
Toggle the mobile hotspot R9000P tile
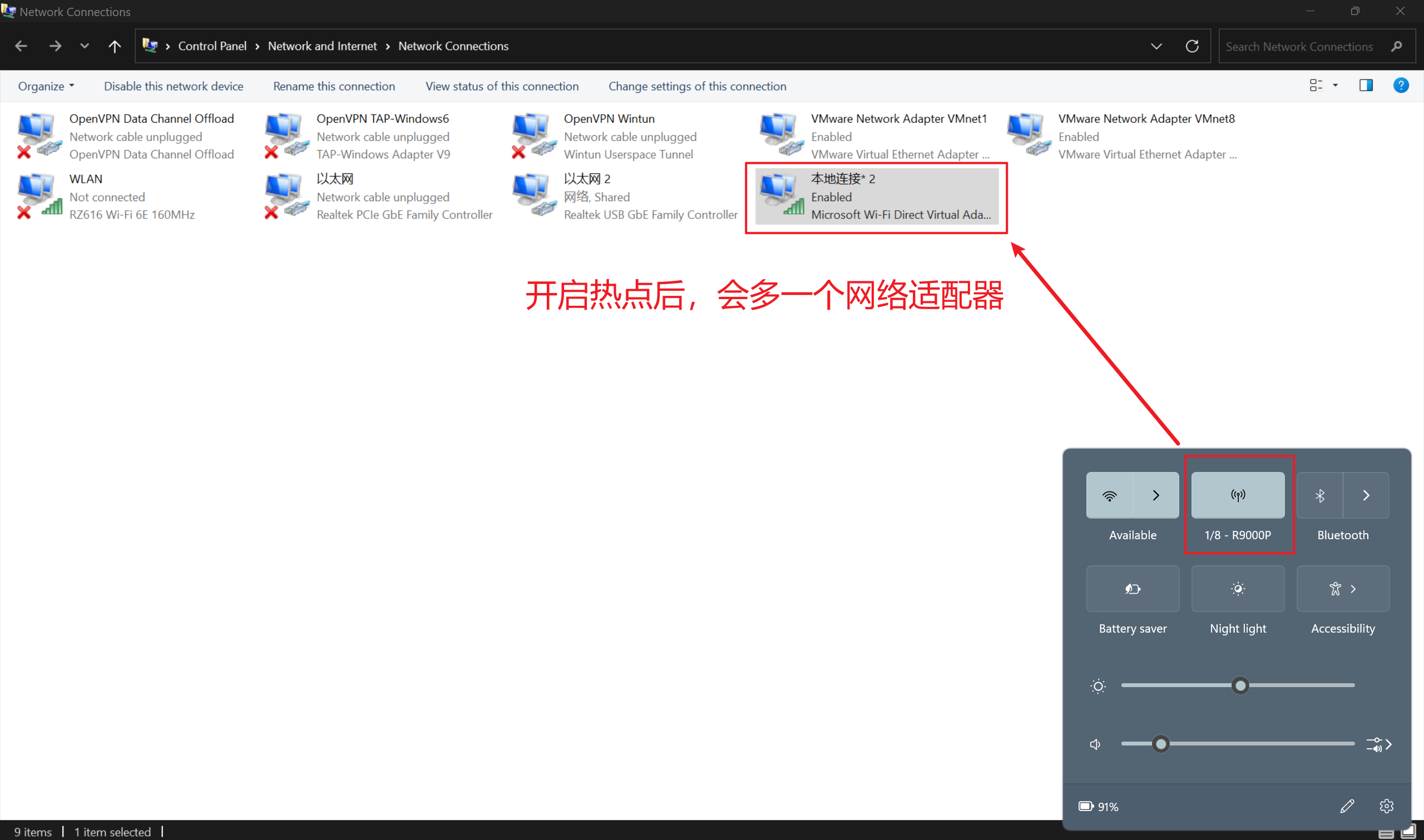coord(1237,495)
